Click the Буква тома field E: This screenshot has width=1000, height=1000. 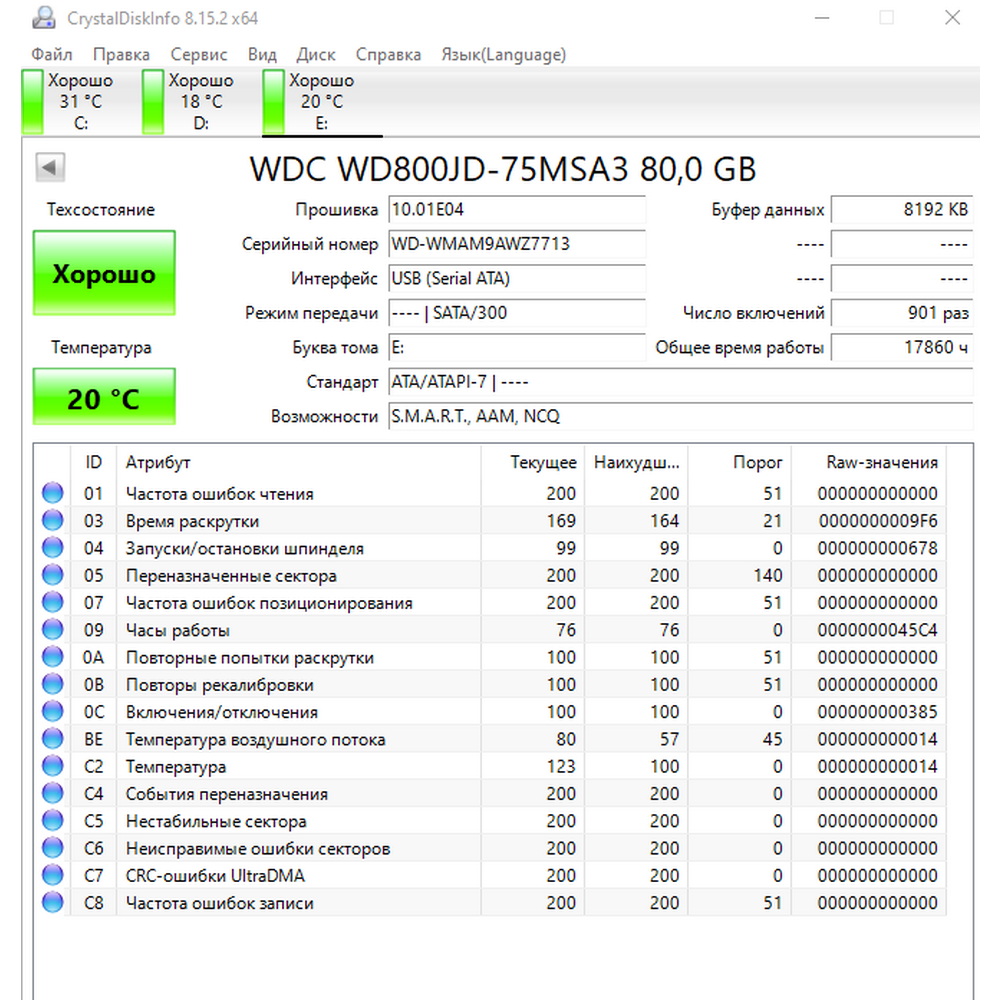517,347
